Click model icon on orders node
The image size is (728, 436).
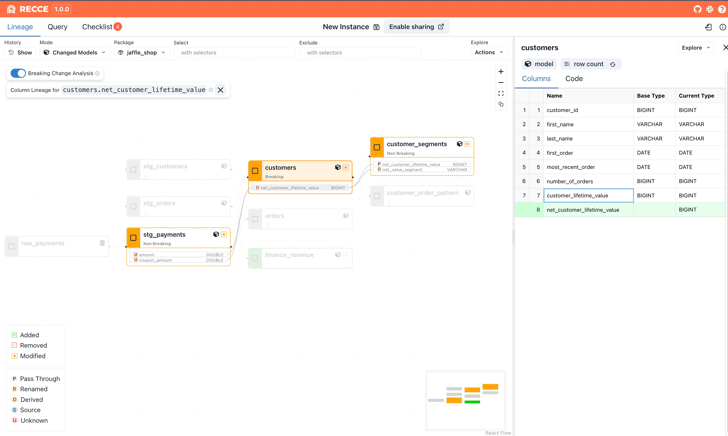point(346,215)
